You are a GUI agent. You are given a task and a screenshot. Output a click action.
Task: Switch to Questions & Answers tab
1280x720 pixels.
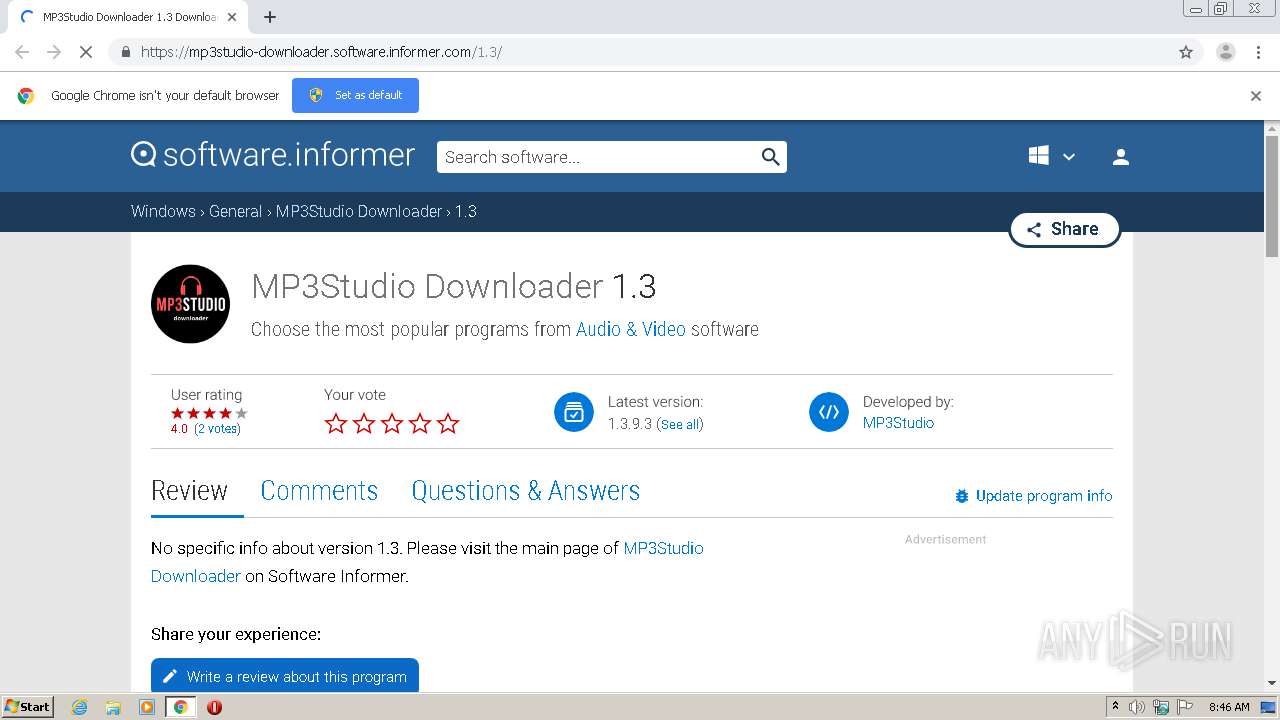pos(526,491)
